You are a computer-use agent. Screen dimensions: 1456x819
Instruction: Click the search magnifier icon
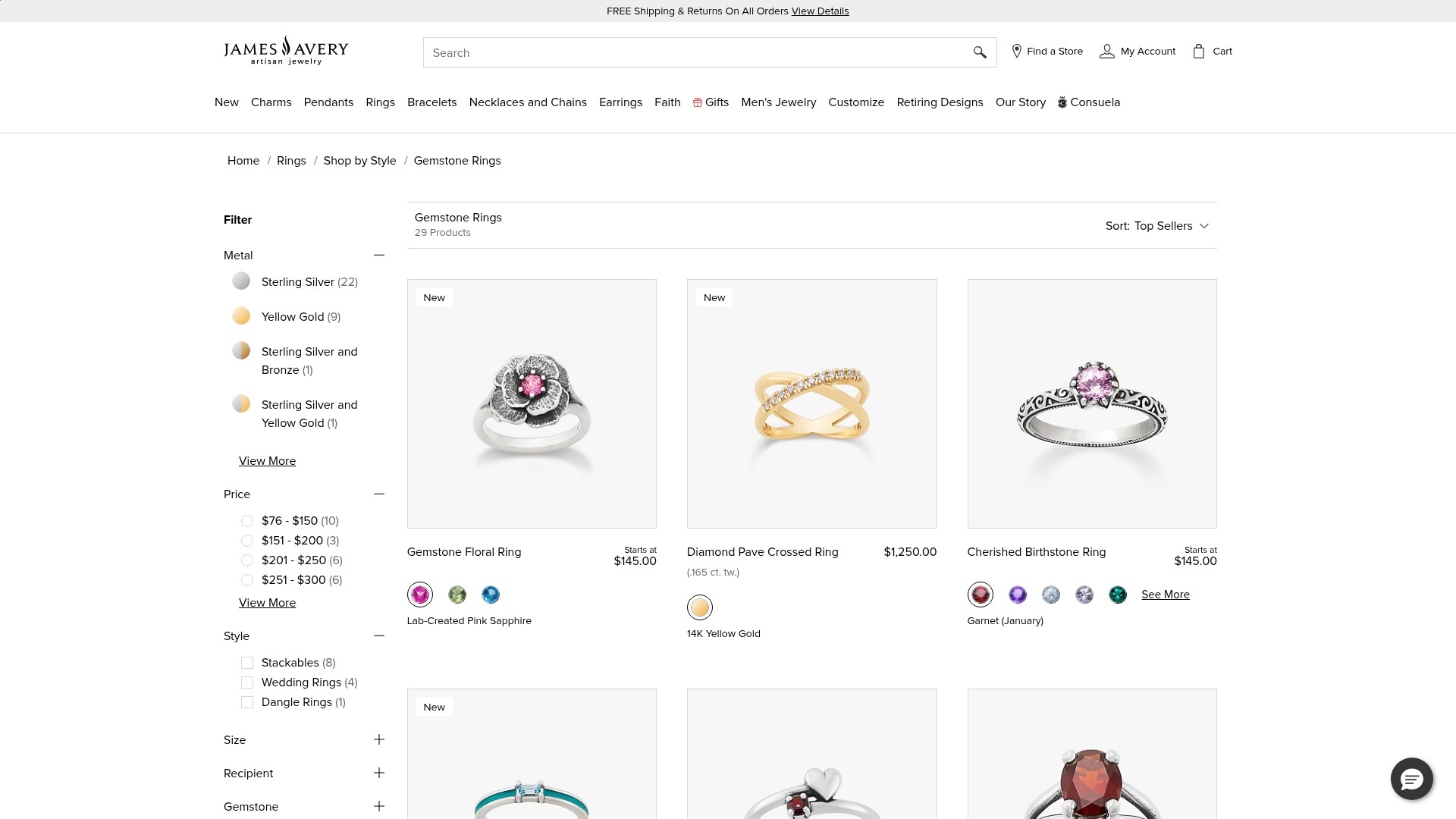(x=980, y=52)
